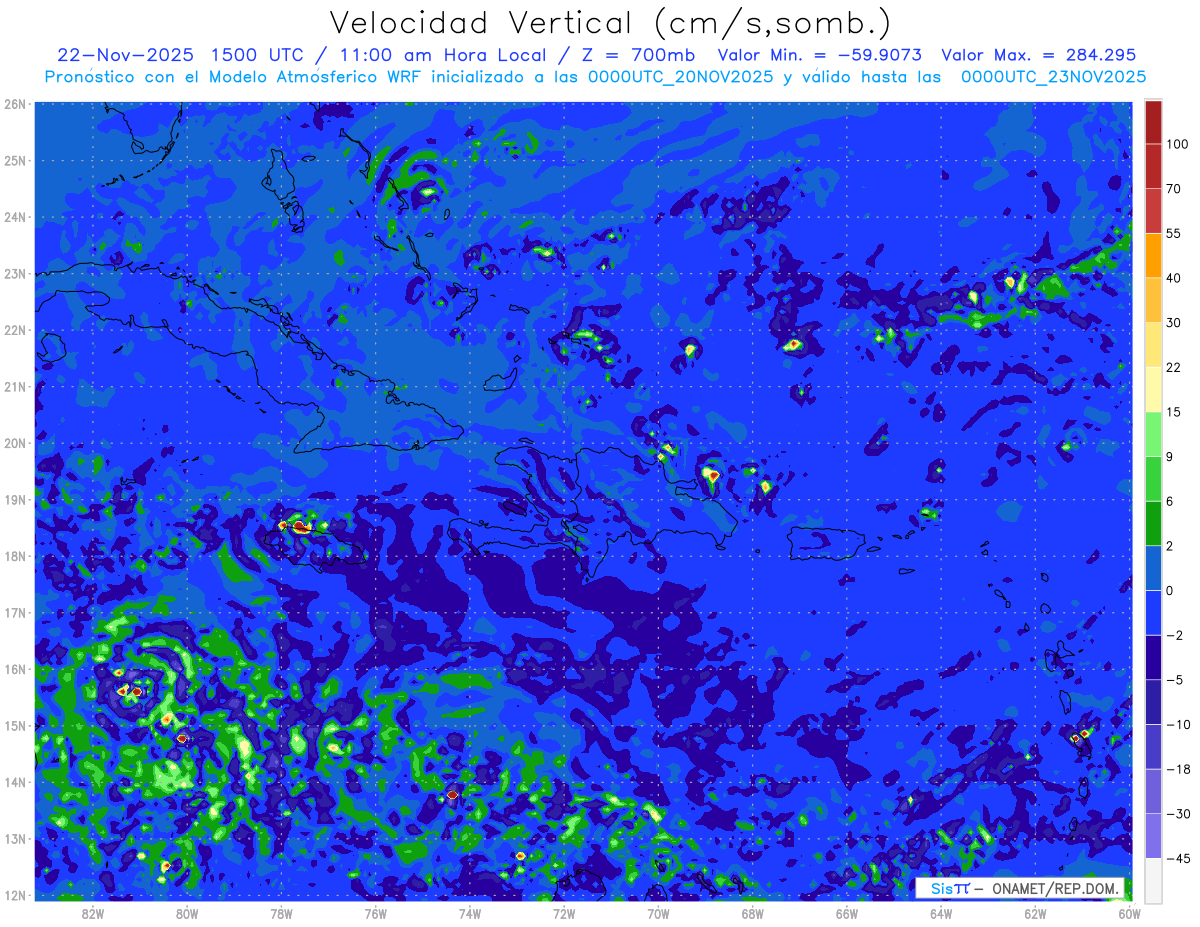Screen dimensions: 1200x927
Task: Click the '72W' longitude label
Action: click(564, 914)
